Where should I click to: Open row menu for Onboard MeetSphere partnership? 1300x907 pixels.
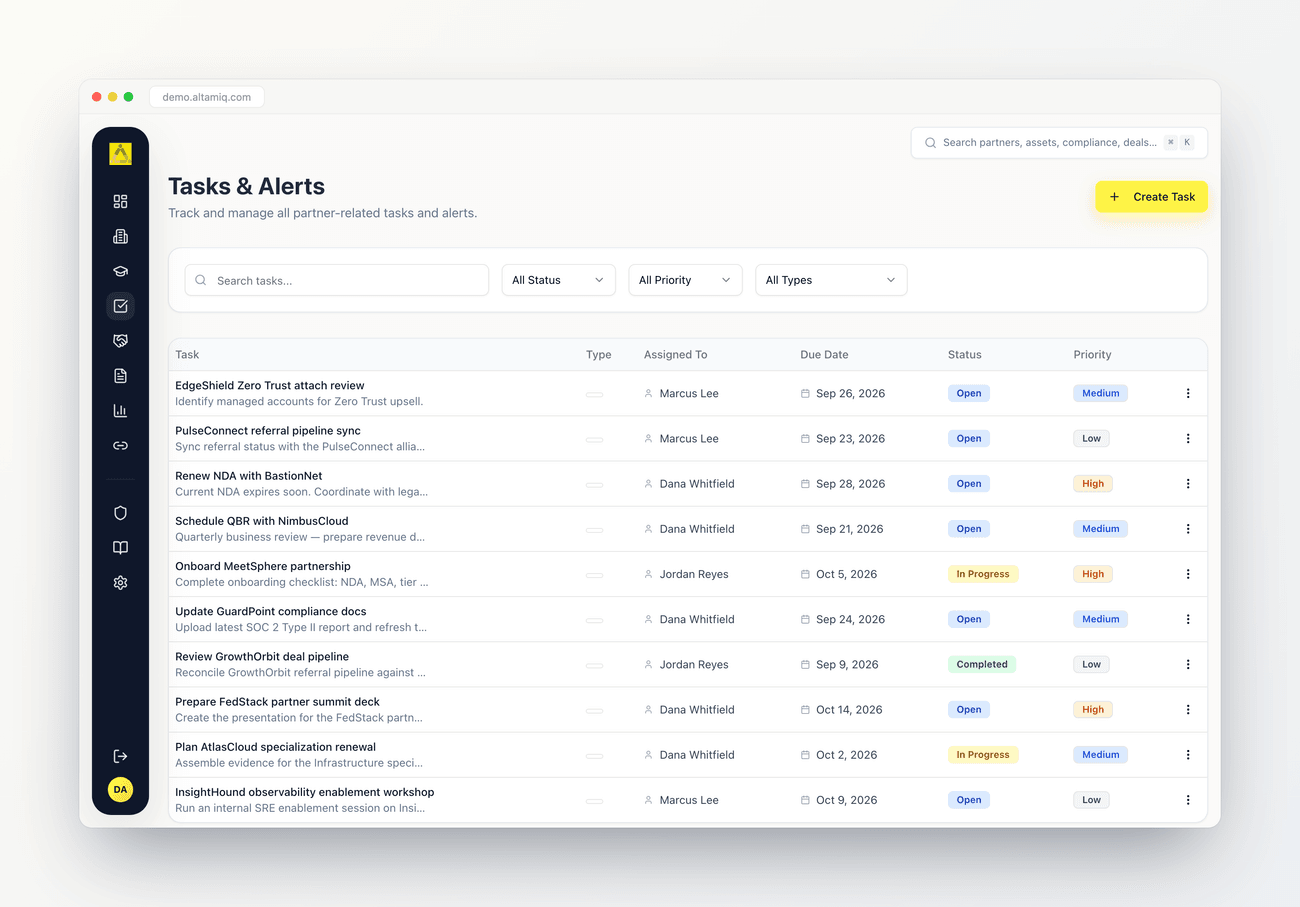(1188, 574)
